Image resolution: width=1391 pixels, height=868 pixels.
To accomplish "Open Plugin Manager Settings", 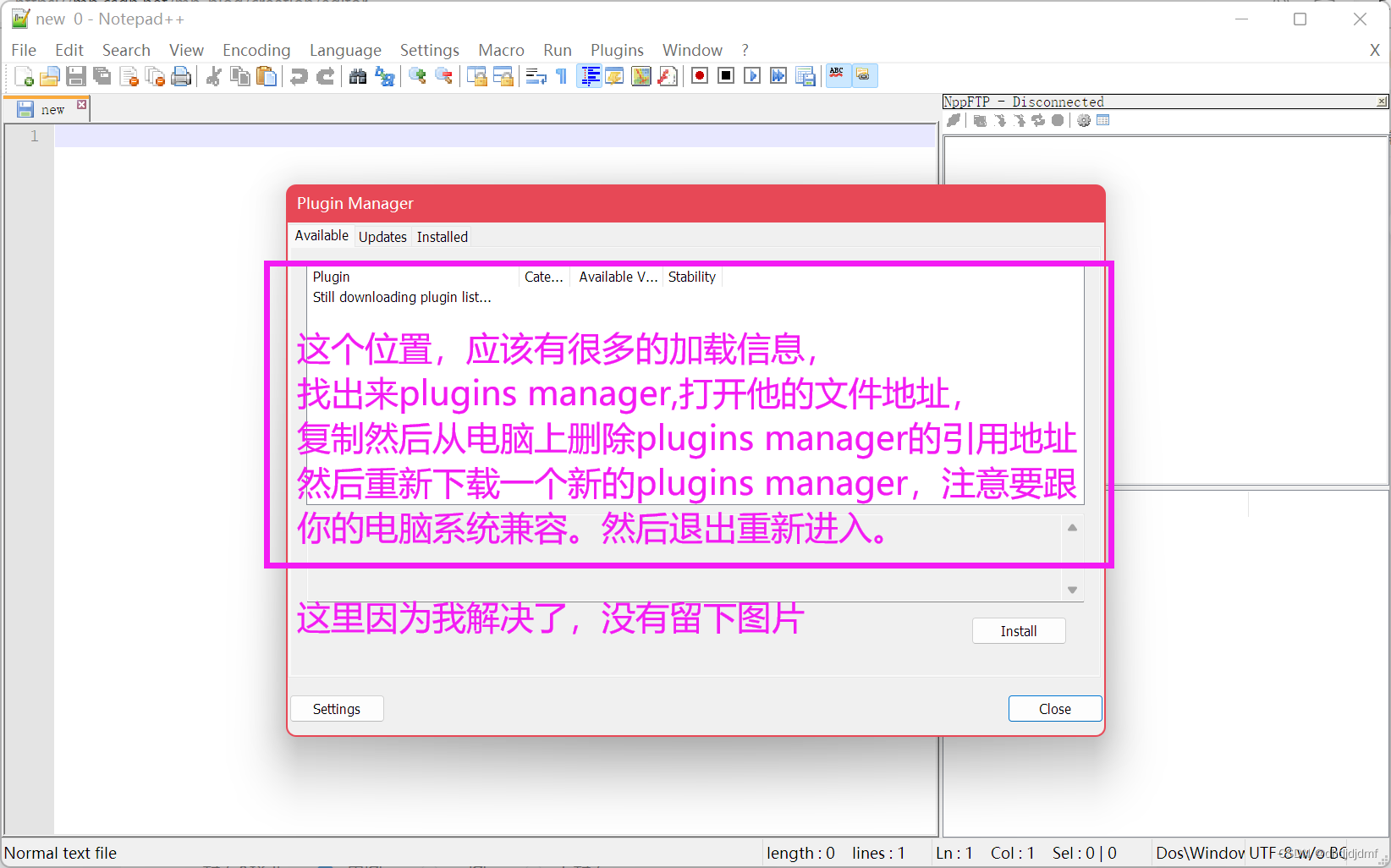I will click(337, 708).
